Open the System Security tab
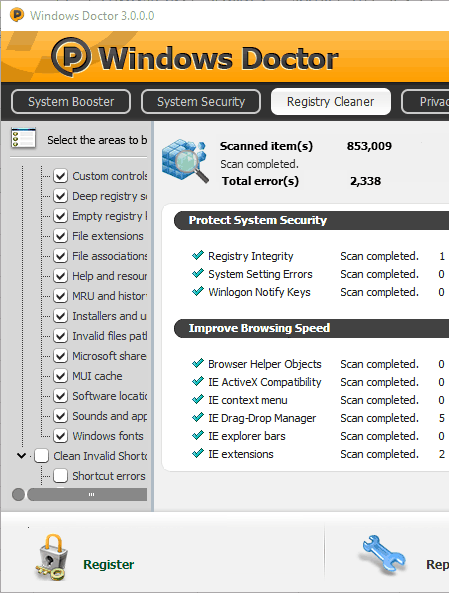This screenshot has height=593, width=449. [x=201, y=101]
